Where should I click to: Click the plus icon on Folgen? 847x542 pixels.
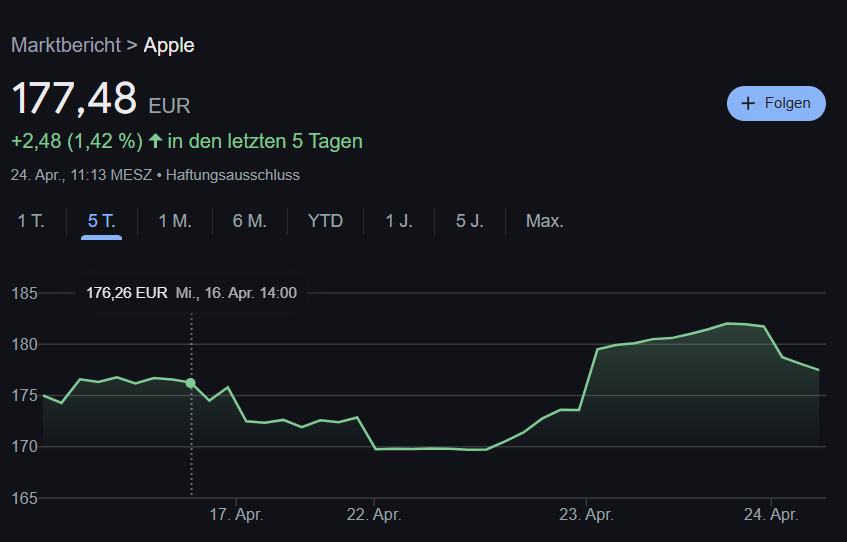coord(748,103)
